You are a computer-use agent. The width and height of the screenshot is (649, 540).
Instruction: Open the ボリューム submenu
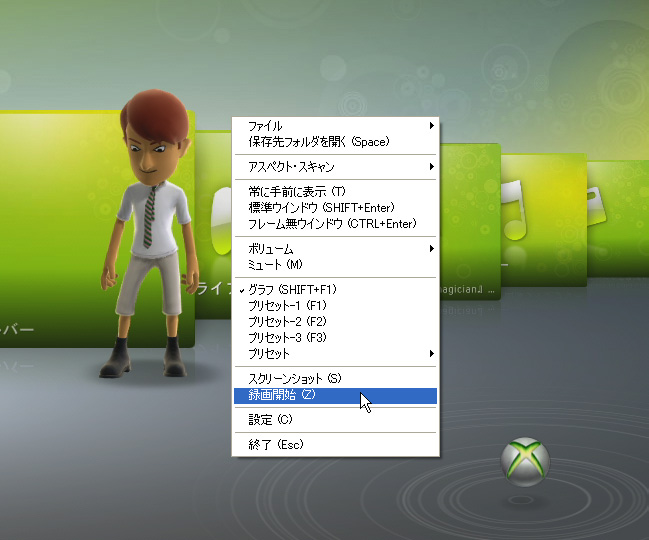335,248
